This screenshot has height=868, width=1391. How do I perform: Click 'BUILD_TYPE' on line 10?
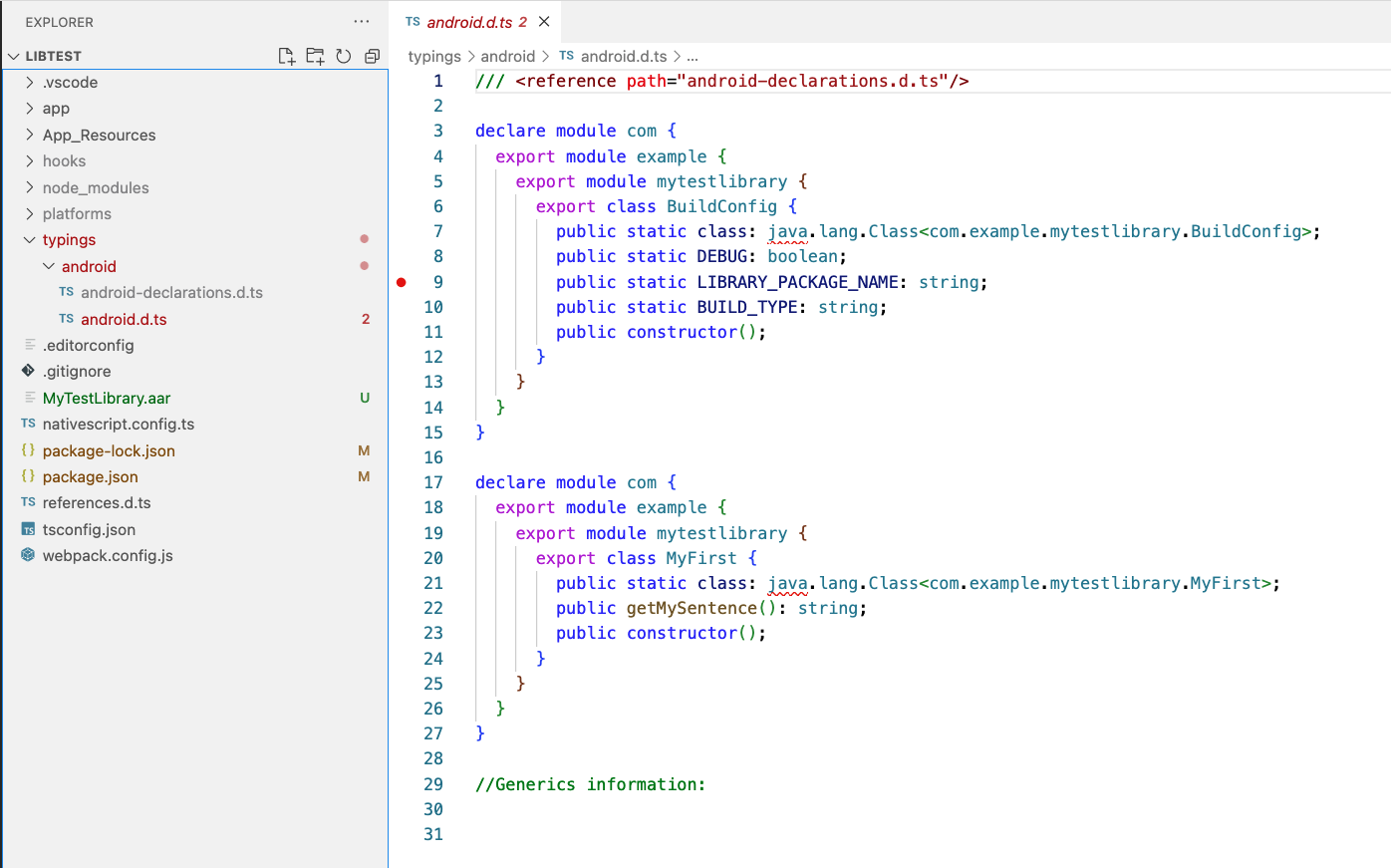747,307
